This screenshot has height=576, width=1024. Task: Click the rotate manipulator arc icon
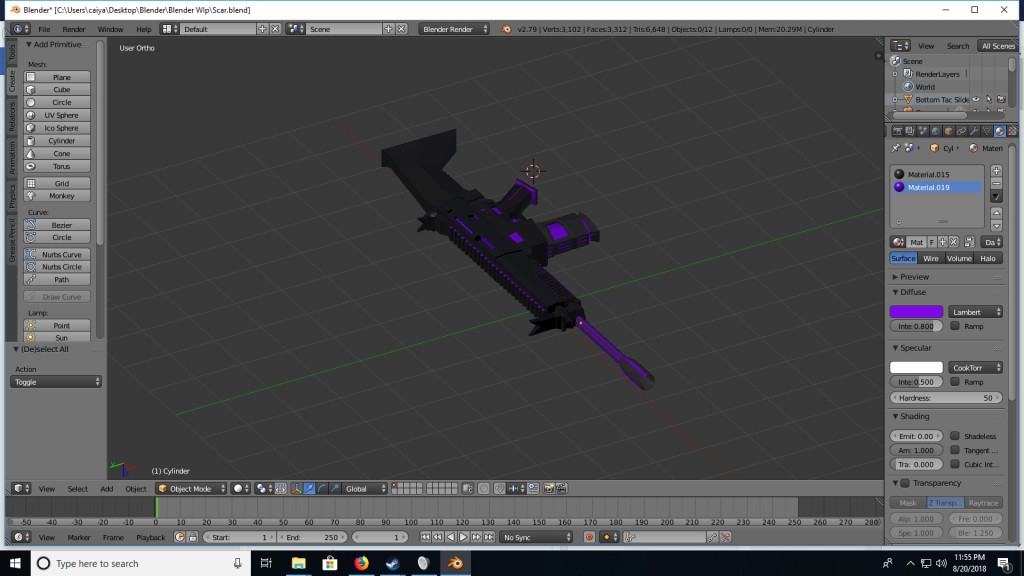pyautogui.click(x=322, y=489)
